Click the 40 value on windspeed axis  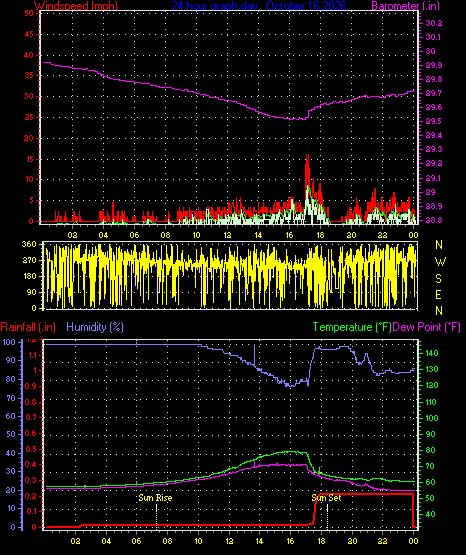29,55
